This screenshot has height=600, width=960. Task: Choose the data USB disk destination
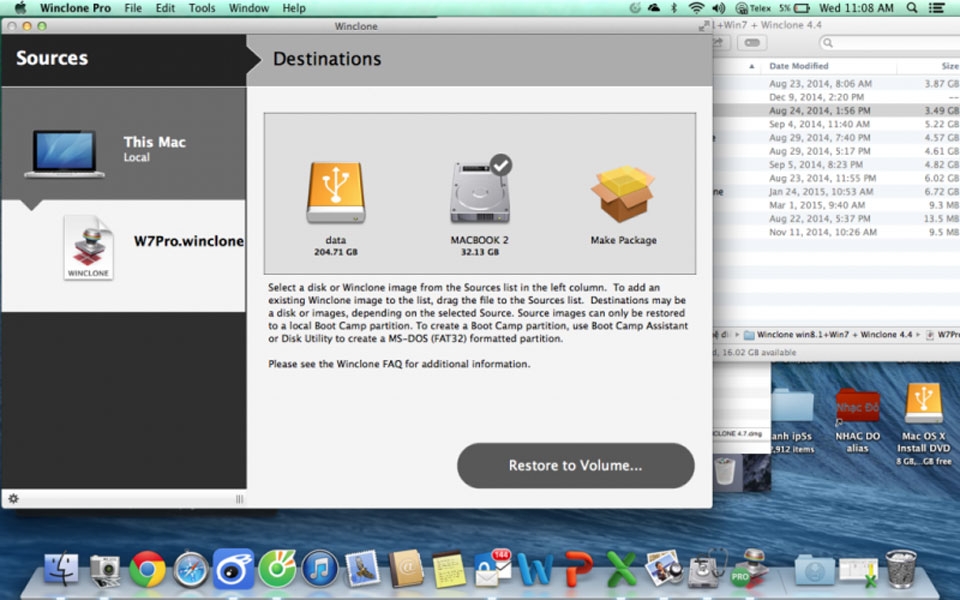point(336,208)
